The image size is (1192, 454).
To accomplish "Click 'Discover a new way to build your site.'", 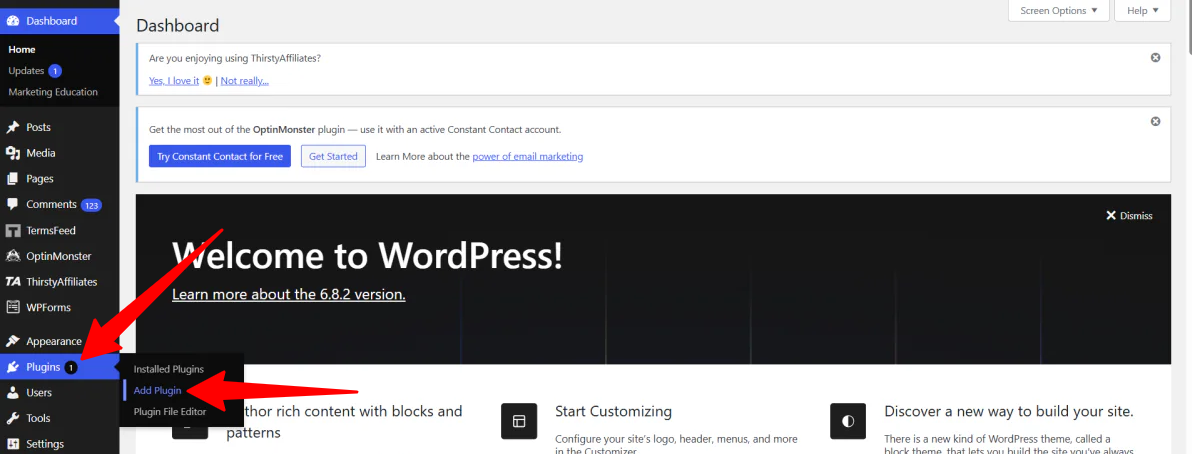I will (1009, 411).
